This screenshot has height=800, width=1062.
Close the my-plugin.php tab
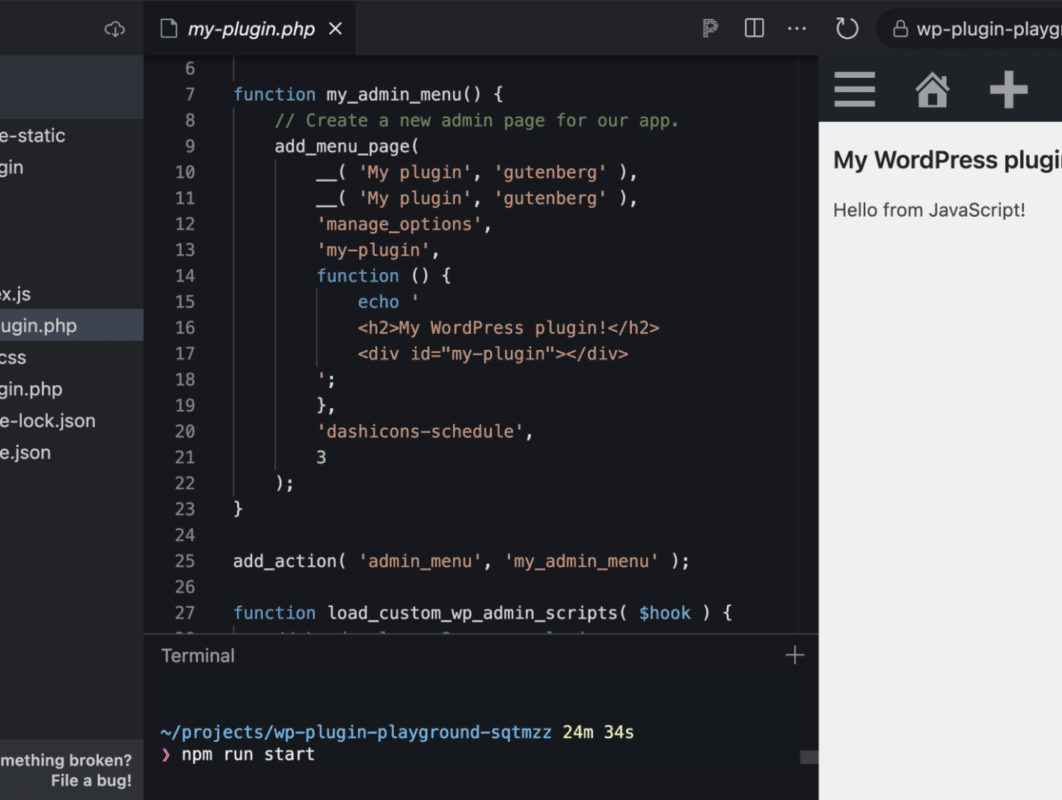335,28
